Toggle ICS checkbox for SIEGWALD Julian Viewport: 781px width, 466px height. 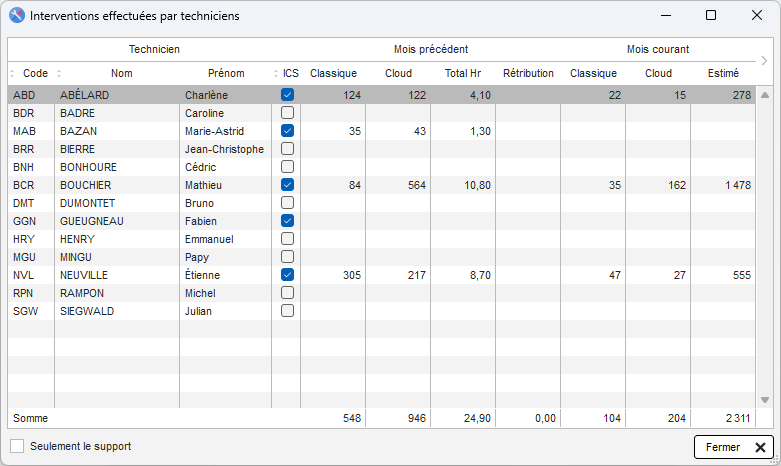coord(288,311)
